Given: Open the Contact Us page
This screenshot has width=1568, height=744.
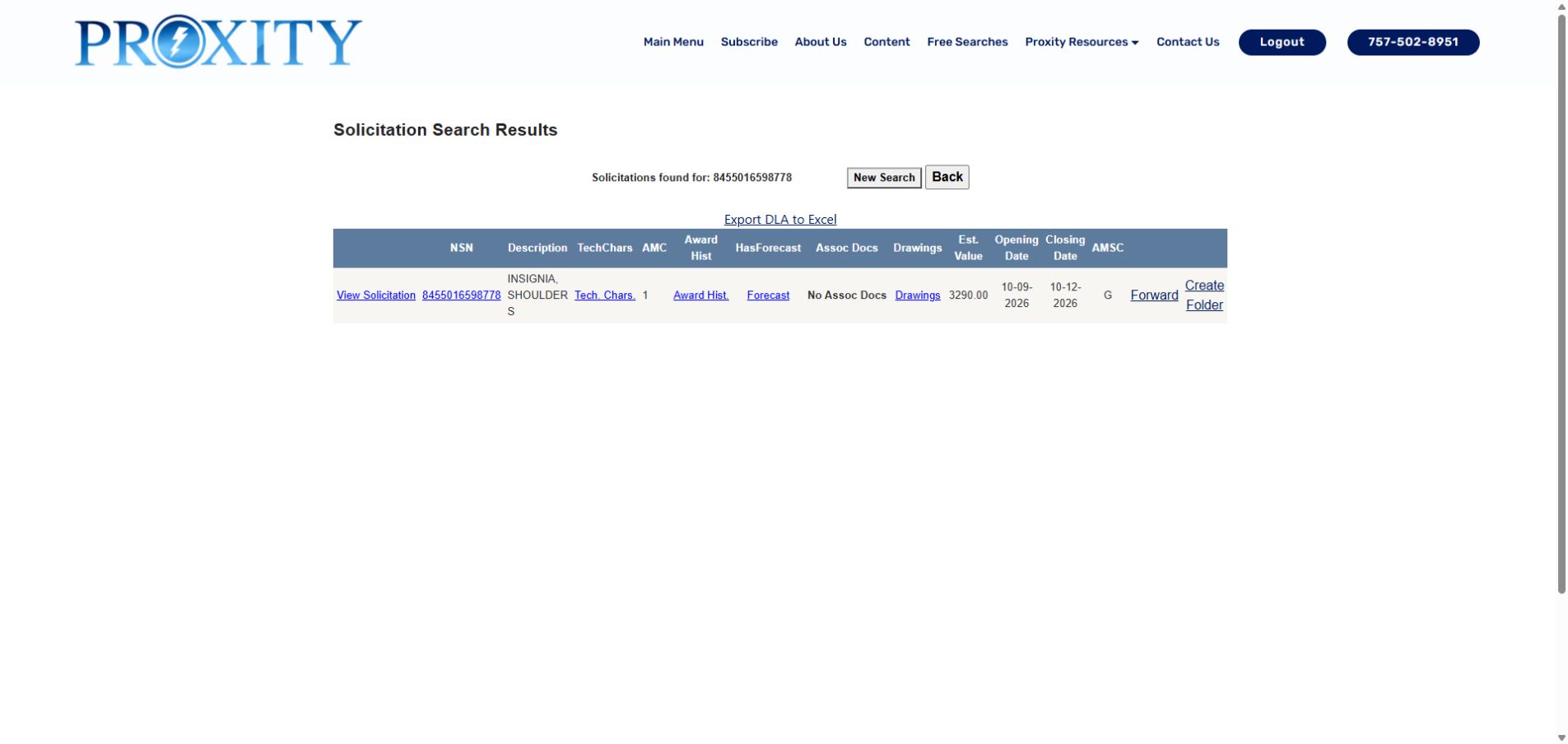Looking at the screenshot, I should pyautogui.click(x=1188, y=42).
